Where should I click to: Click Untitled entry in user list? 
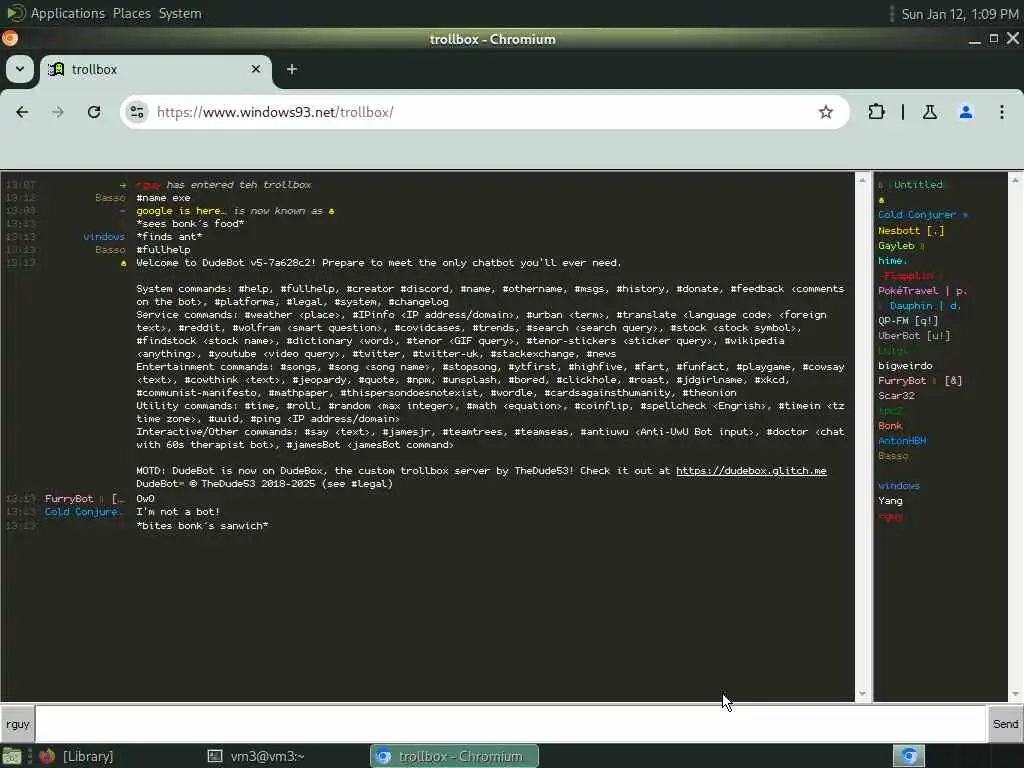918,185
